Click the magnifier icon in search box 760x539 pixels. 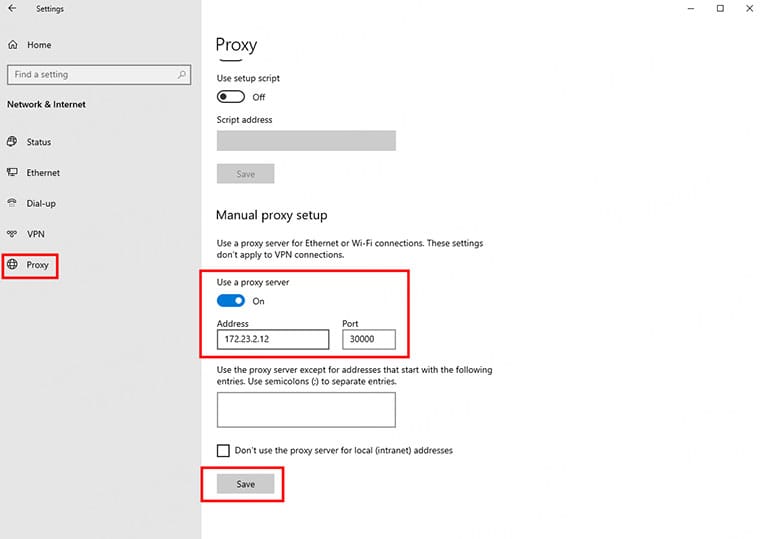tap(182, 74)
